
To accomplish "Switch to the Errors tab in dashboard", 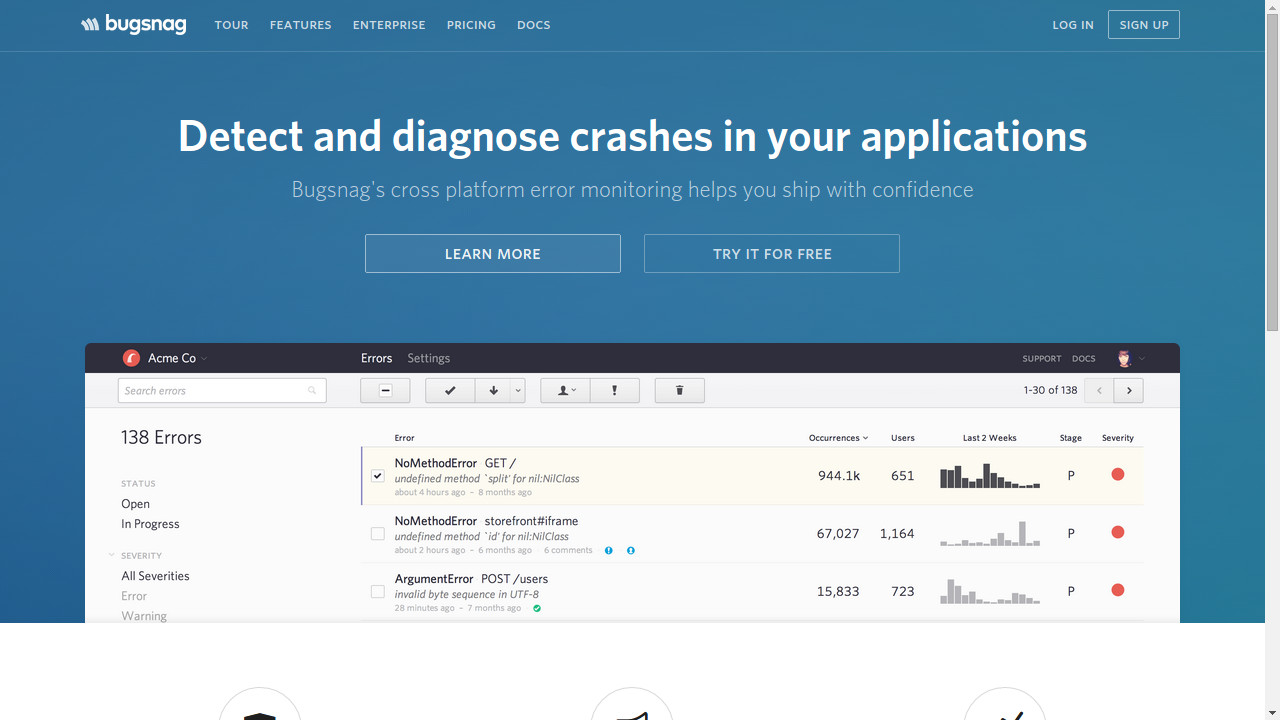I will click(377, 358).
